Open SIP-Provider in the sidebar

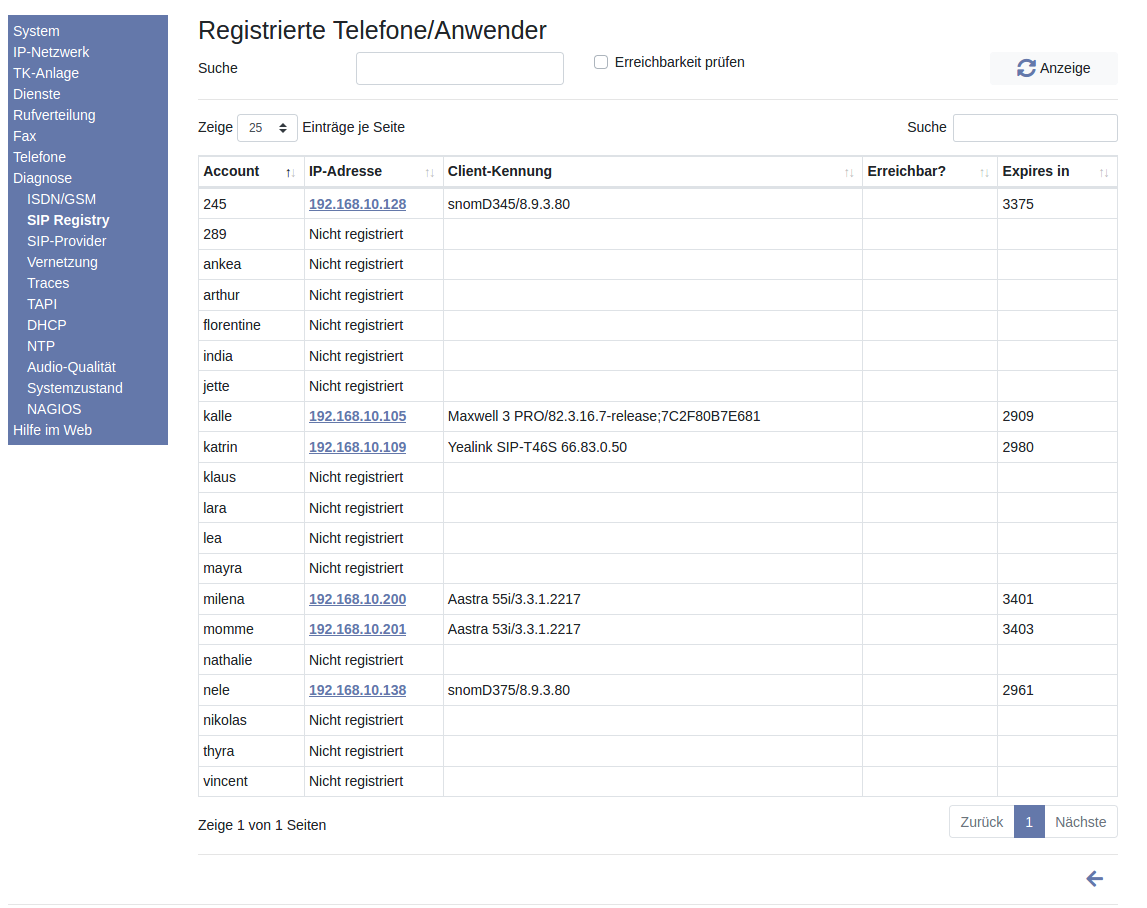(x=66, y=241)
